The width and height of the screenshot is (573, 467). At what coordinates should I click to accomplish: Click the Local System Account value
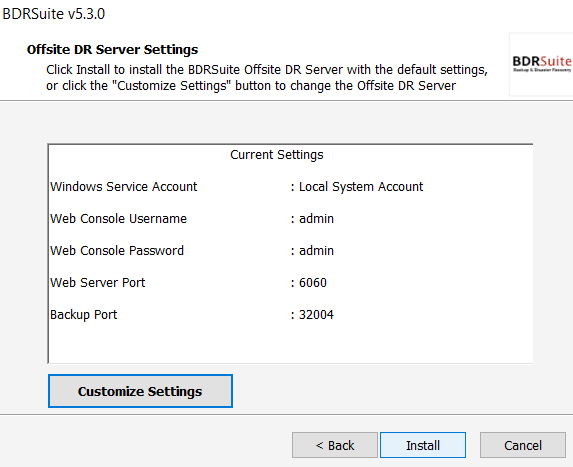pos(361,187)
